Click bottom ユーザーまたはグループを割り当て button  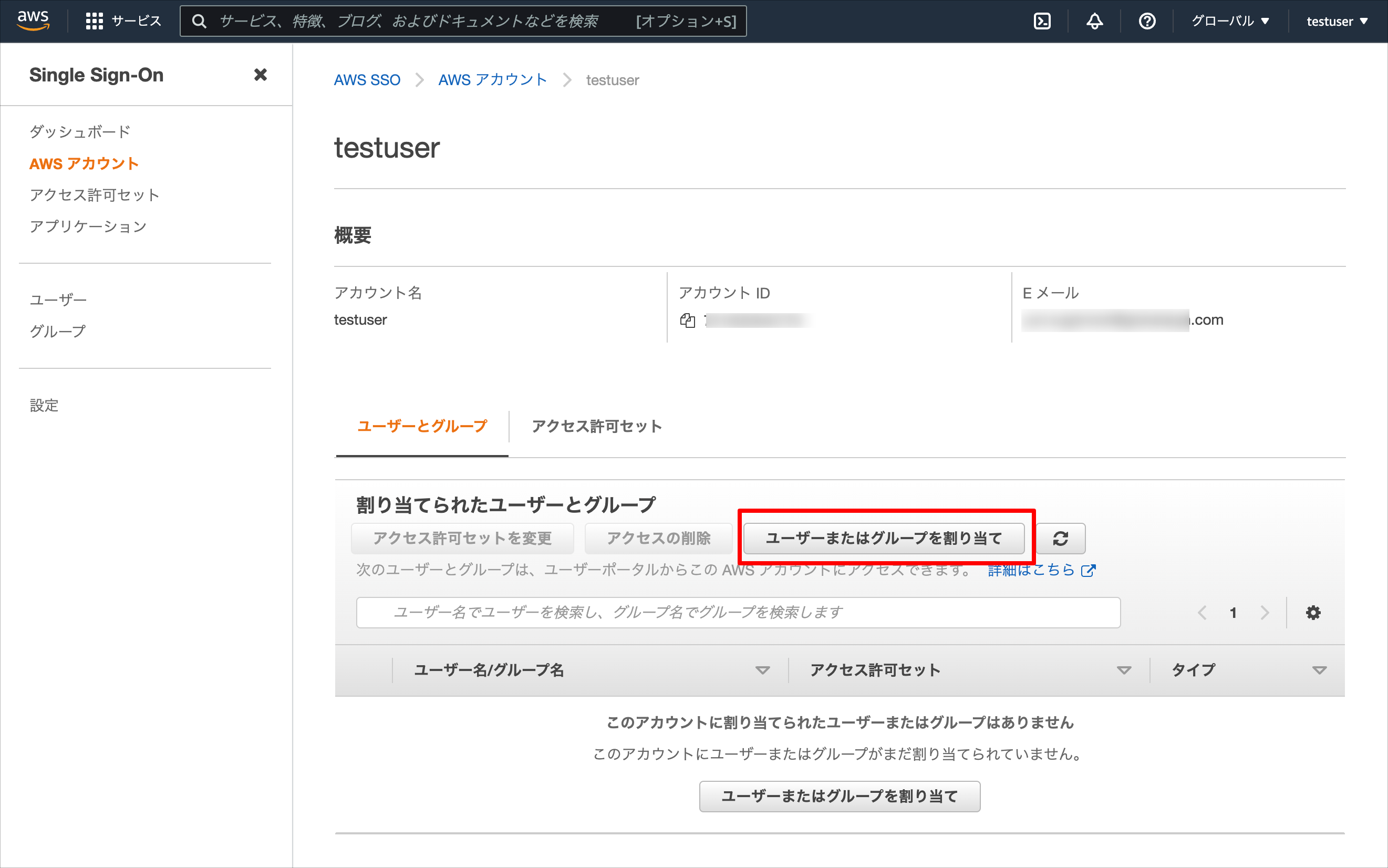pos(839,796)
